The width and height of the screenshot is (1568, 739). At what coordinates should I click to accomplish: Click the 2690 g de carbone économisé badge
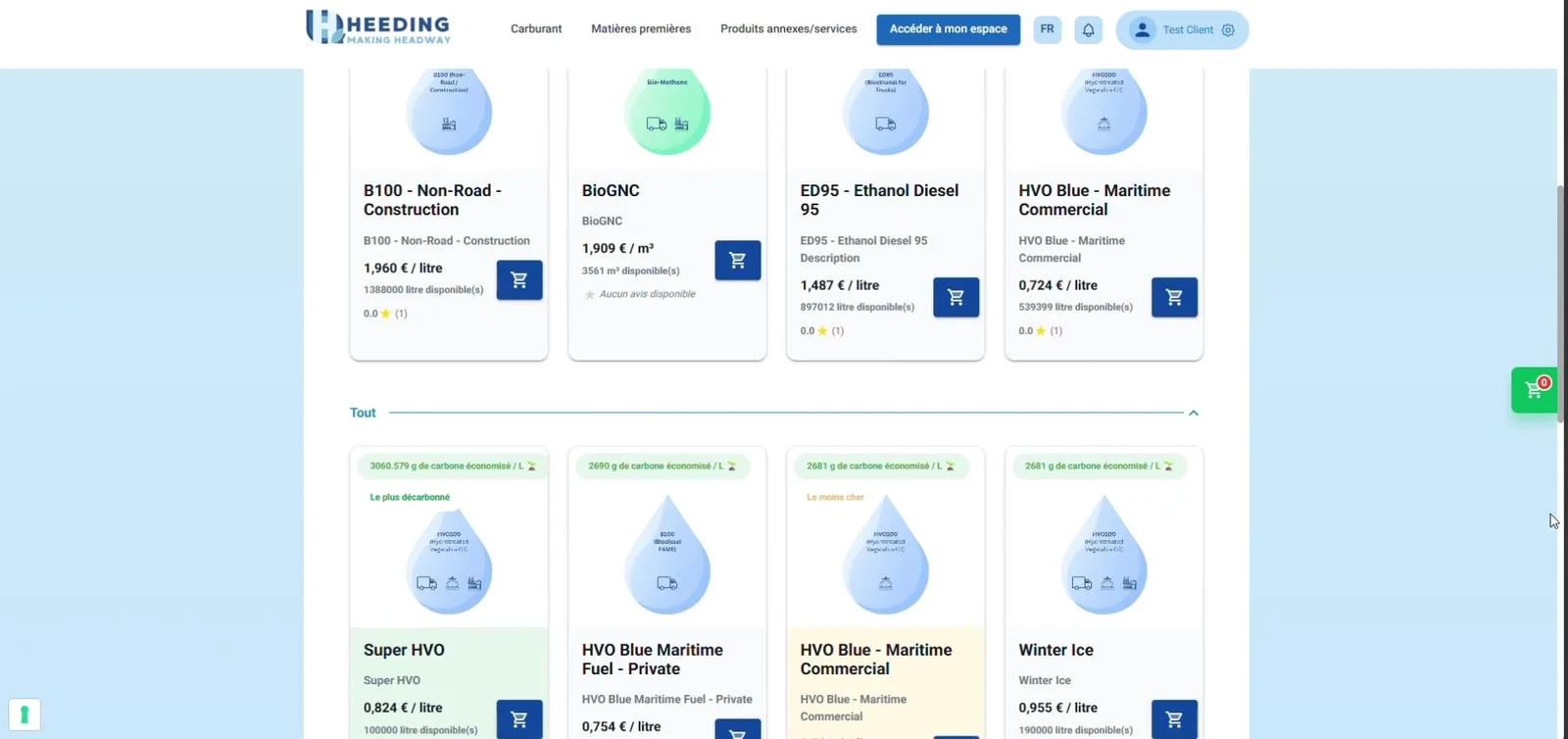pyautogui.click(x=662, y=467)
